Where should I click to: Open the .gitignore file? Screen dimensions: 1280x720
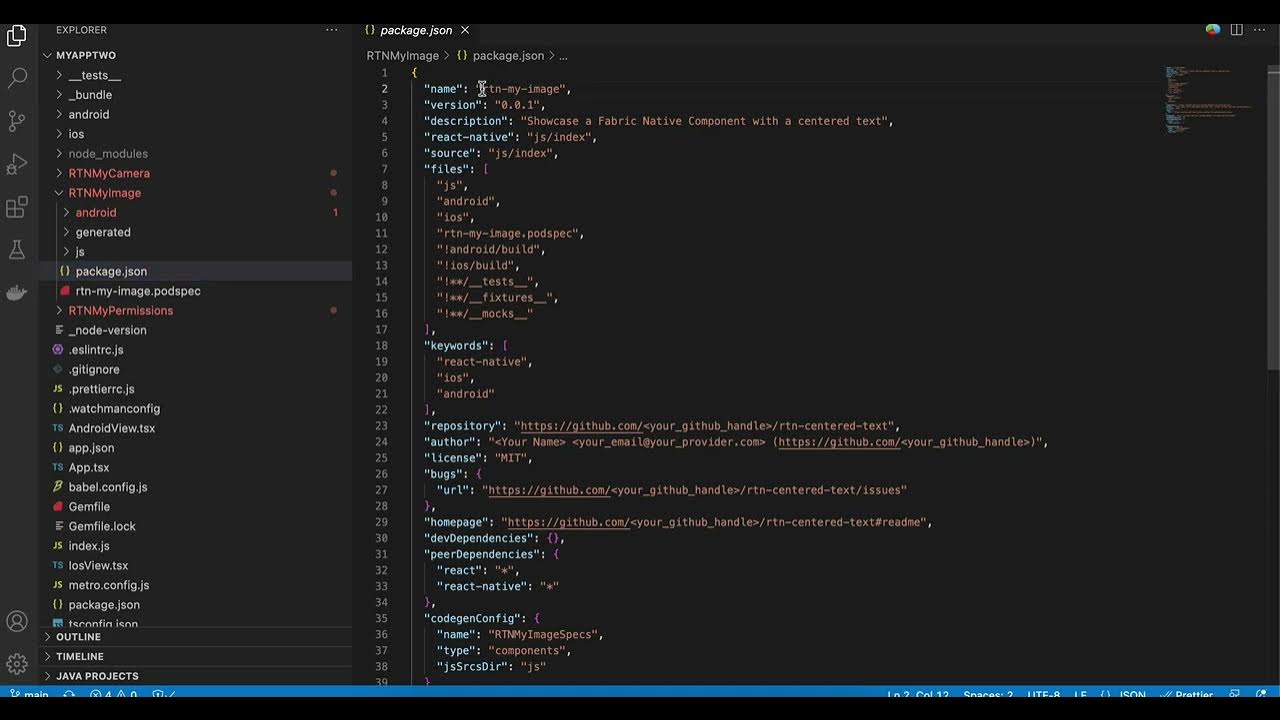point(94,369)
